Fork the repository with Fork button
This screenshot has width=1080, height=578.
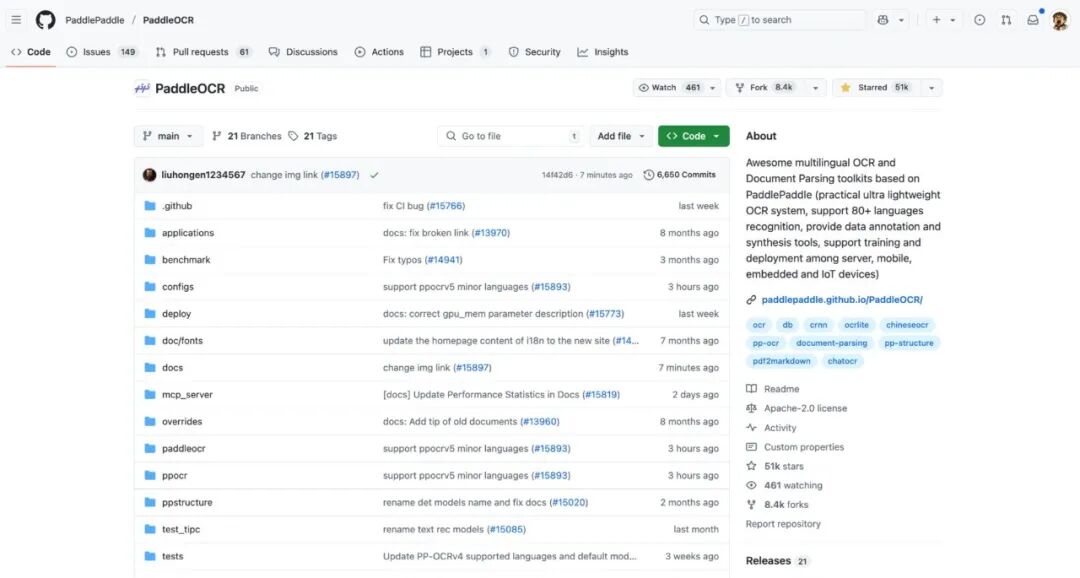765,87
